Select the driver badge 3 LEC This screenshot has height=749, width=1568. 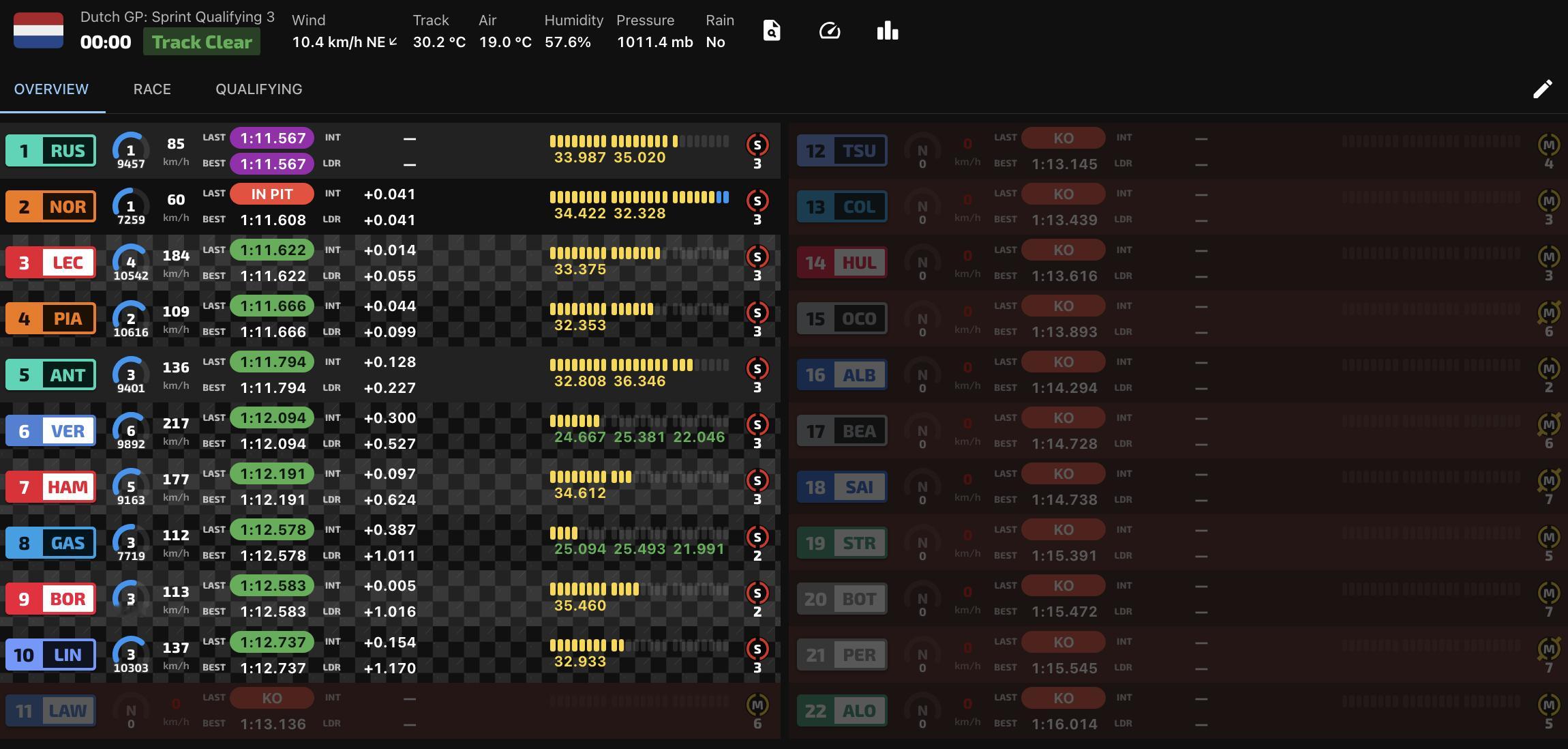tap(50, 263)
